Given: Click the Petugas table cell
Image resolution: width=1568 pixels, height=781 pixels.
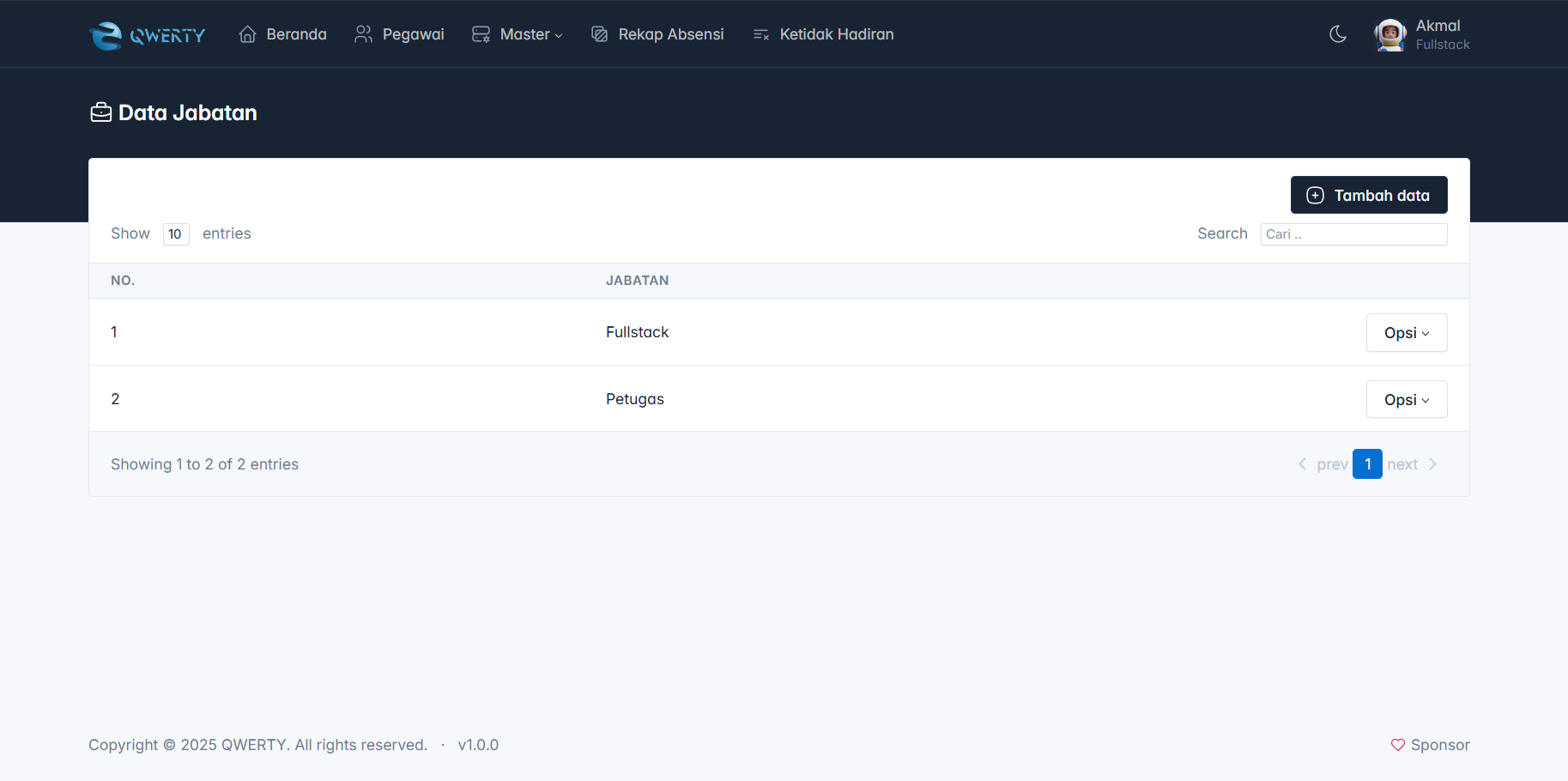Looking at the screenshot, I should [x=635, y=399].
